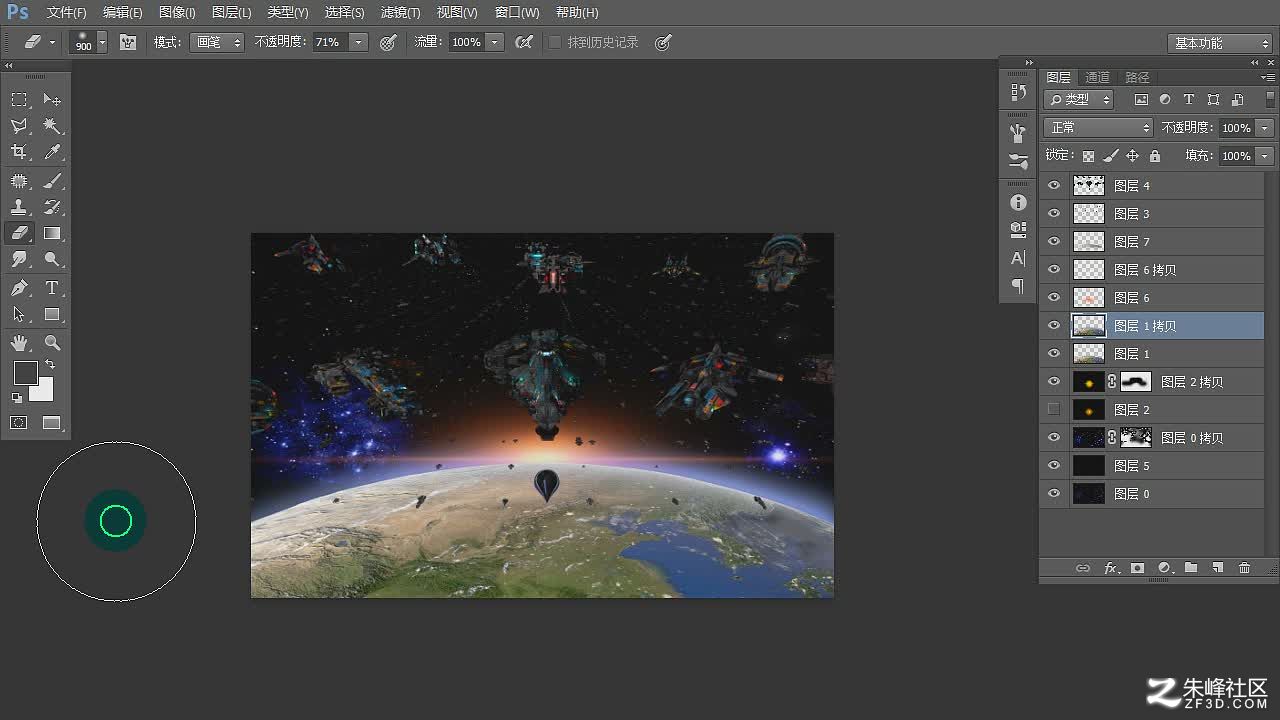
Task: Open the 滤镜(T) menu
Action: 400,13
